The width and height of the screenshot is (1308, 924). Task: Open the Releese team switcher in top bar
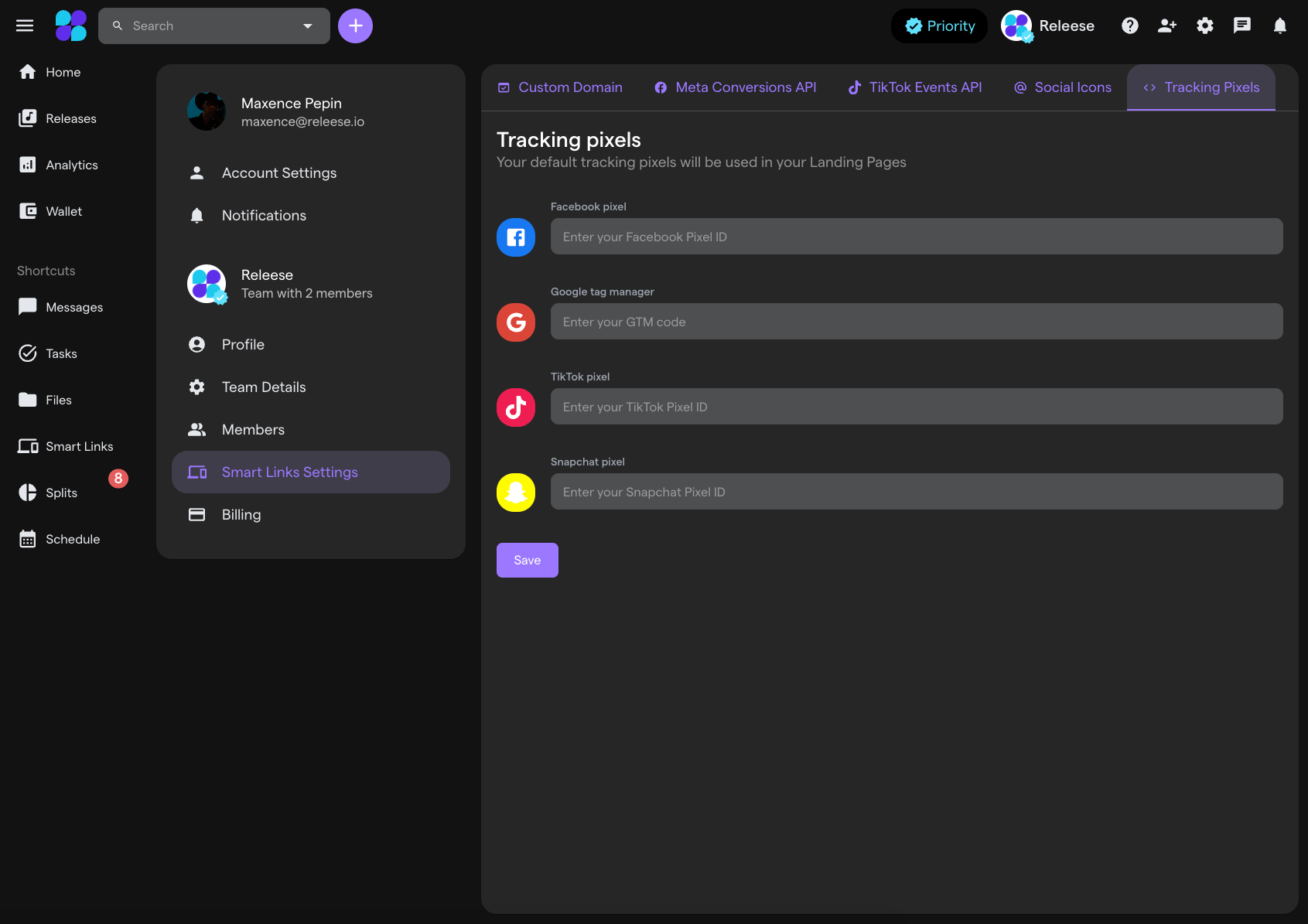tap(1048, 26)
